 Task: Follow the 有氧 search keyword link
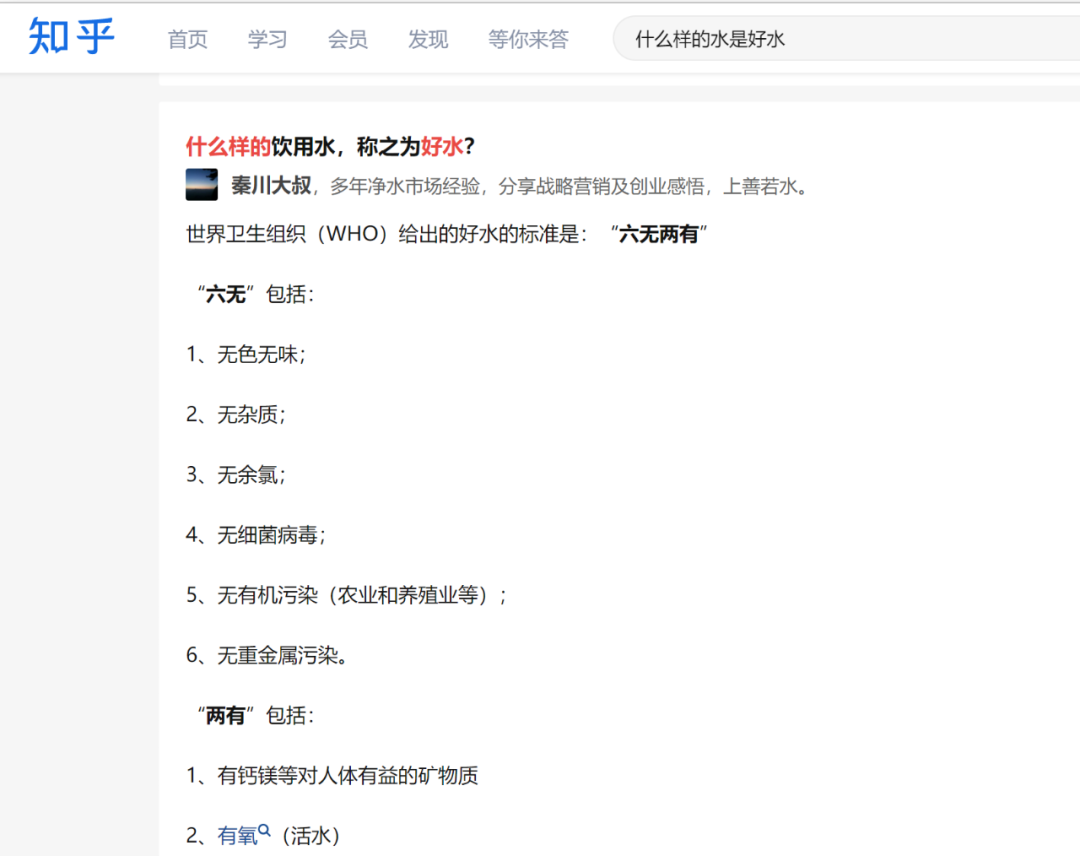click(237, 835)
